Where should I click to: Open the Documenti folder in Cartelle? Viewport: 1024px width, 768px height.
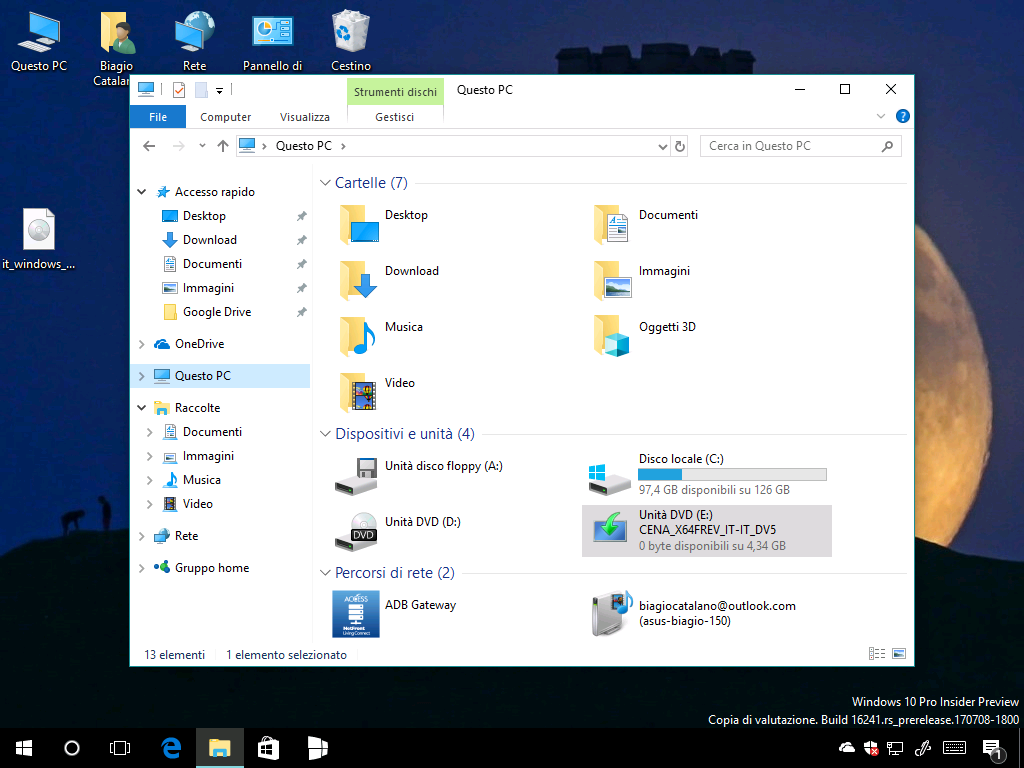[x=646, y=223]
